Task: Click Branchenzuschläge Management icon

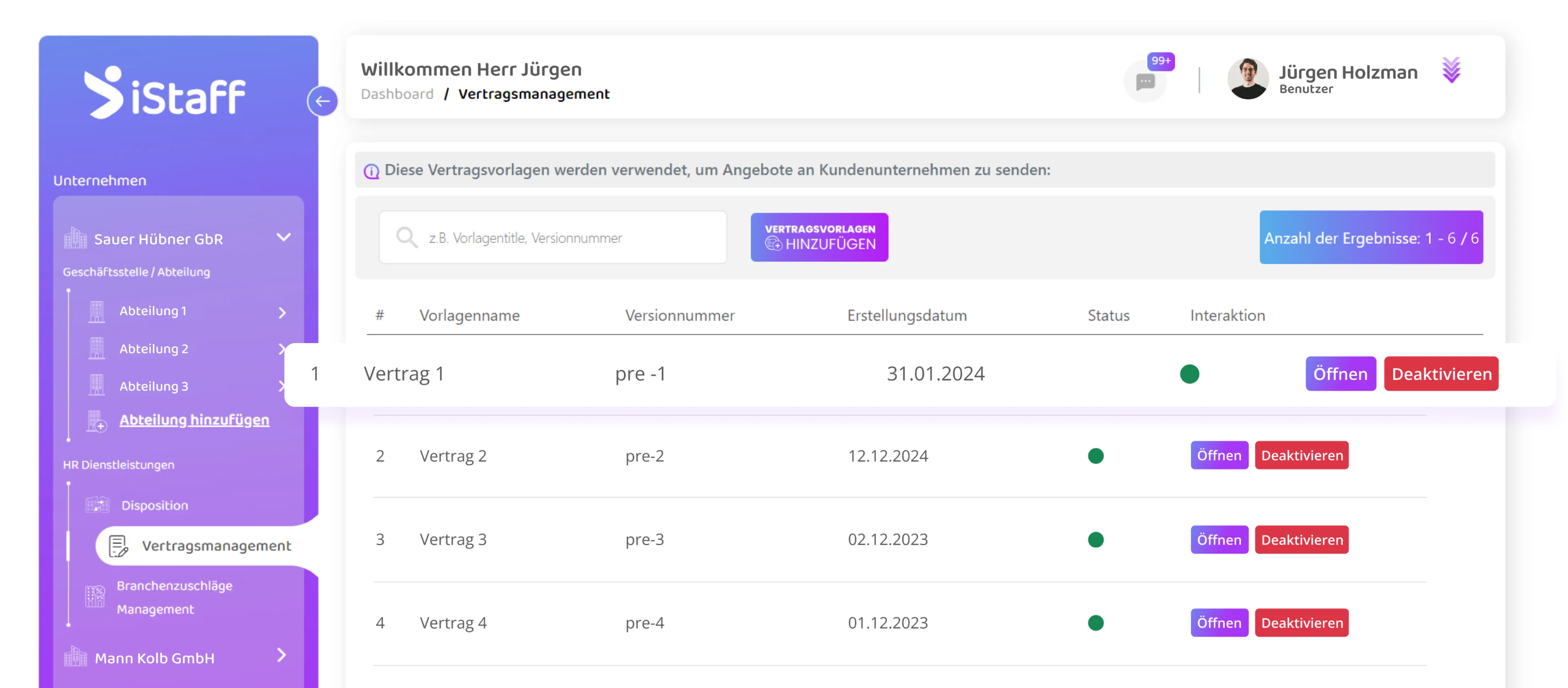Action: [x=95, y=596]
